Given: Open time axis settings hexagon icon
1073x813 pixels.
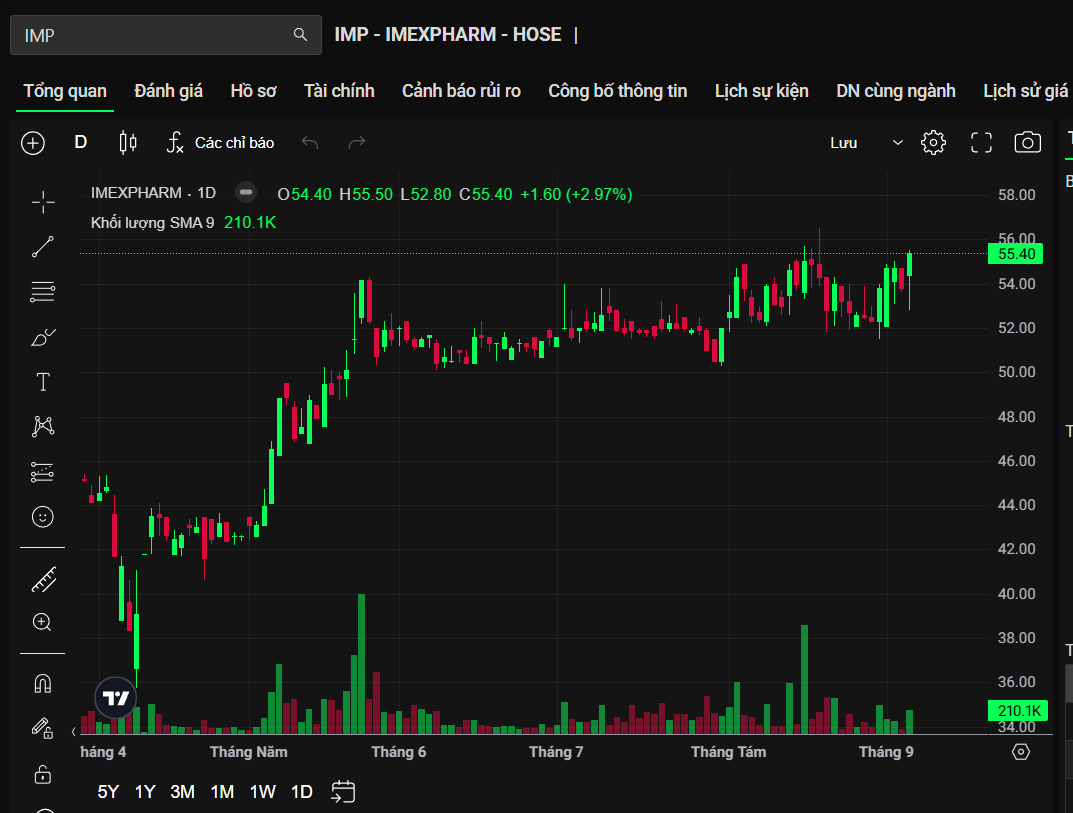Looking at the screenshot, I should coord(1020,752).
